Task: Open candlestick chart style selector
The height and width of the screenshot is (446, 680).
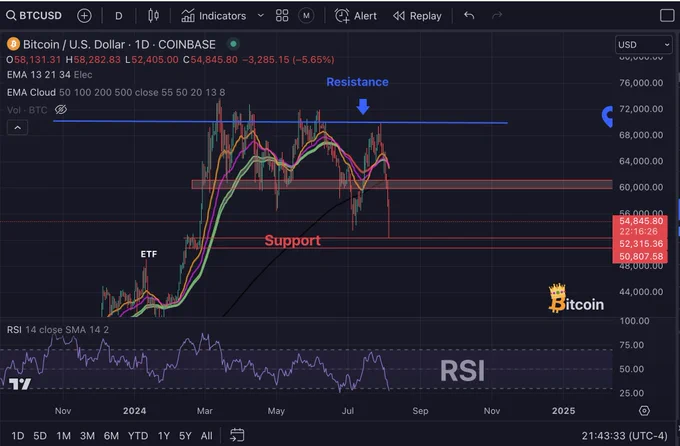Action: click(x=153, y=16)
